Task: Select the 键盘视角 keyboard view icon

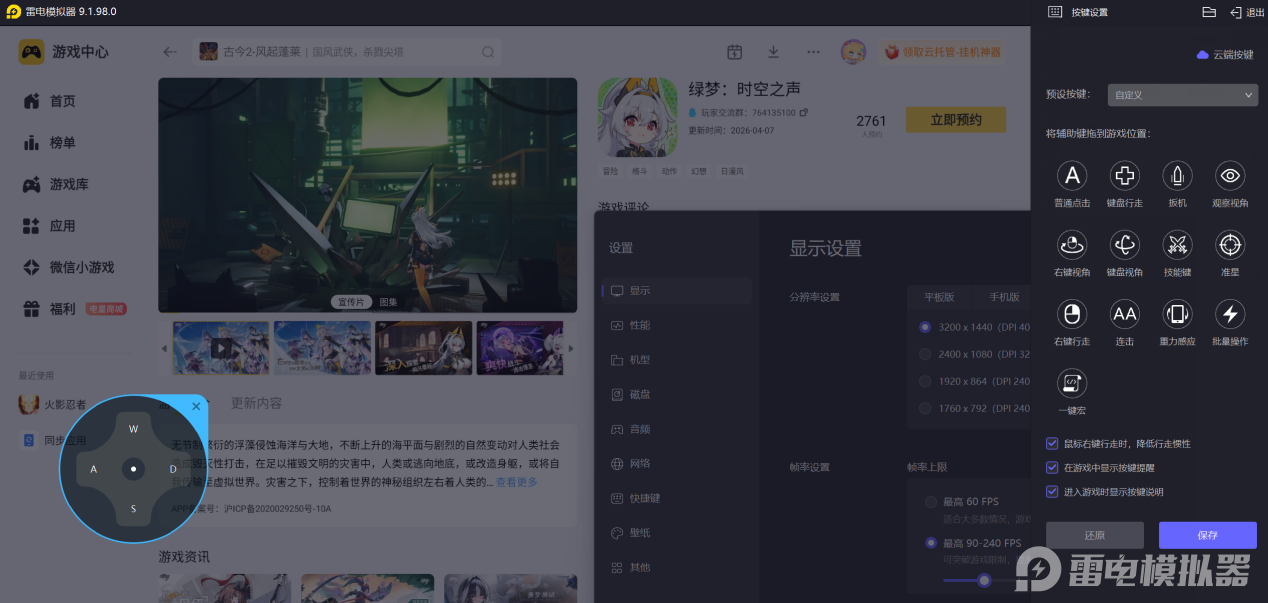Action: pyautogui.click(x=1125, y=244)
